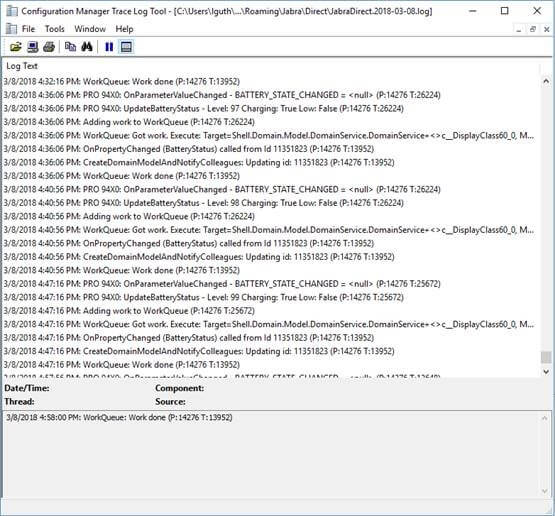Open the Help menu

click(x=124, y=29)
